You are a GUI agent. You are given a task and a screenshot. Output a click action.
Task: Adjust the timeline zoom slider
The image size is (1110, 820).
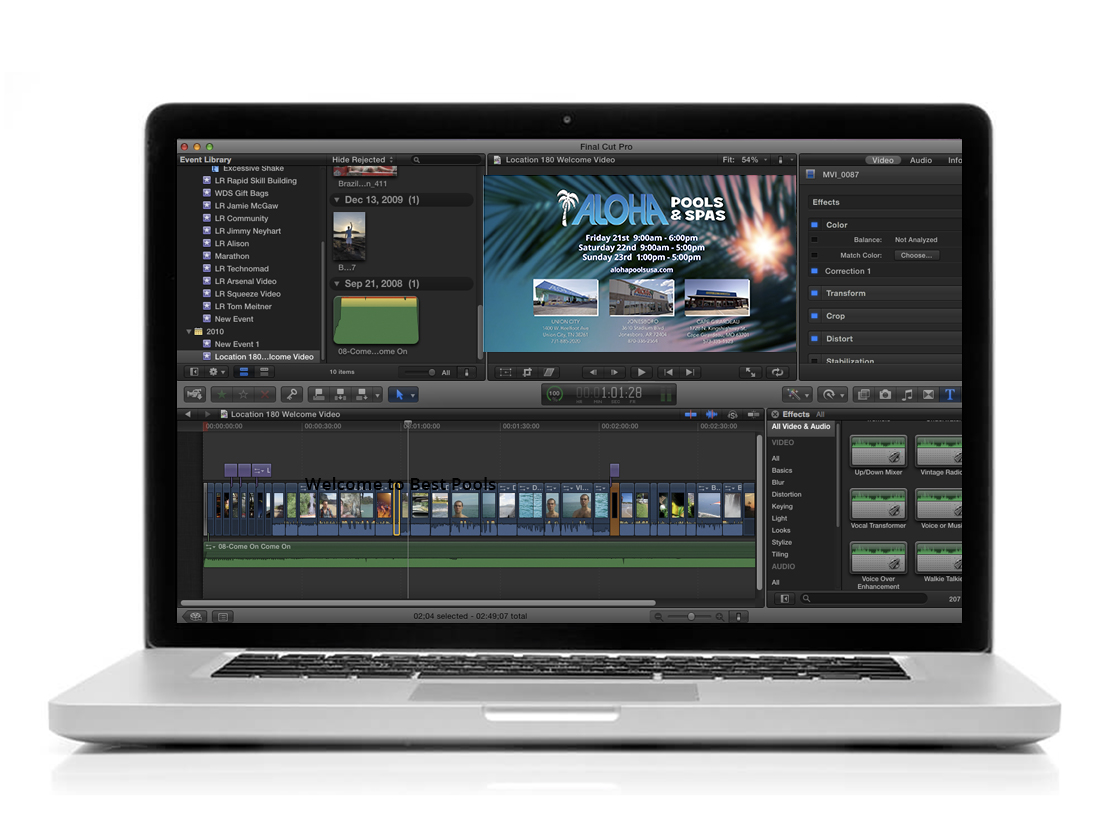(690, 617)
